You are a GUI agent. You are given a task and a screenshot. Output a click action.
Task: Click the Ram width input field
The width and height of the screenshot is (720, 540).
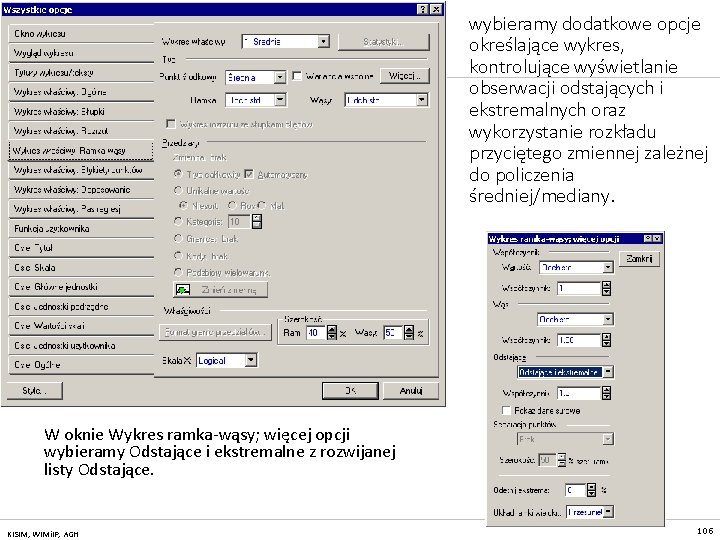[x=316, y=333]
